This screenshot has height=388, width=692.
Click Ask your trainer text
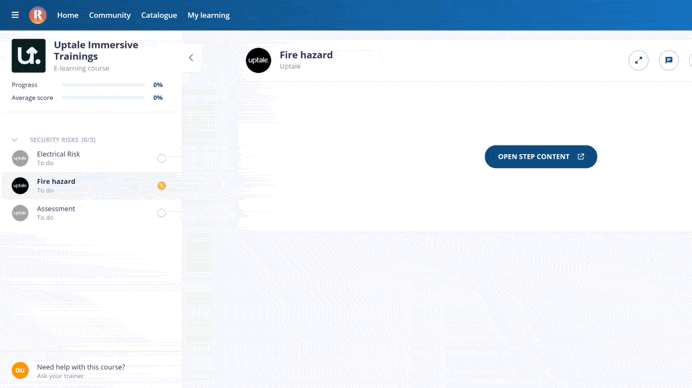(x=60, y=376)
